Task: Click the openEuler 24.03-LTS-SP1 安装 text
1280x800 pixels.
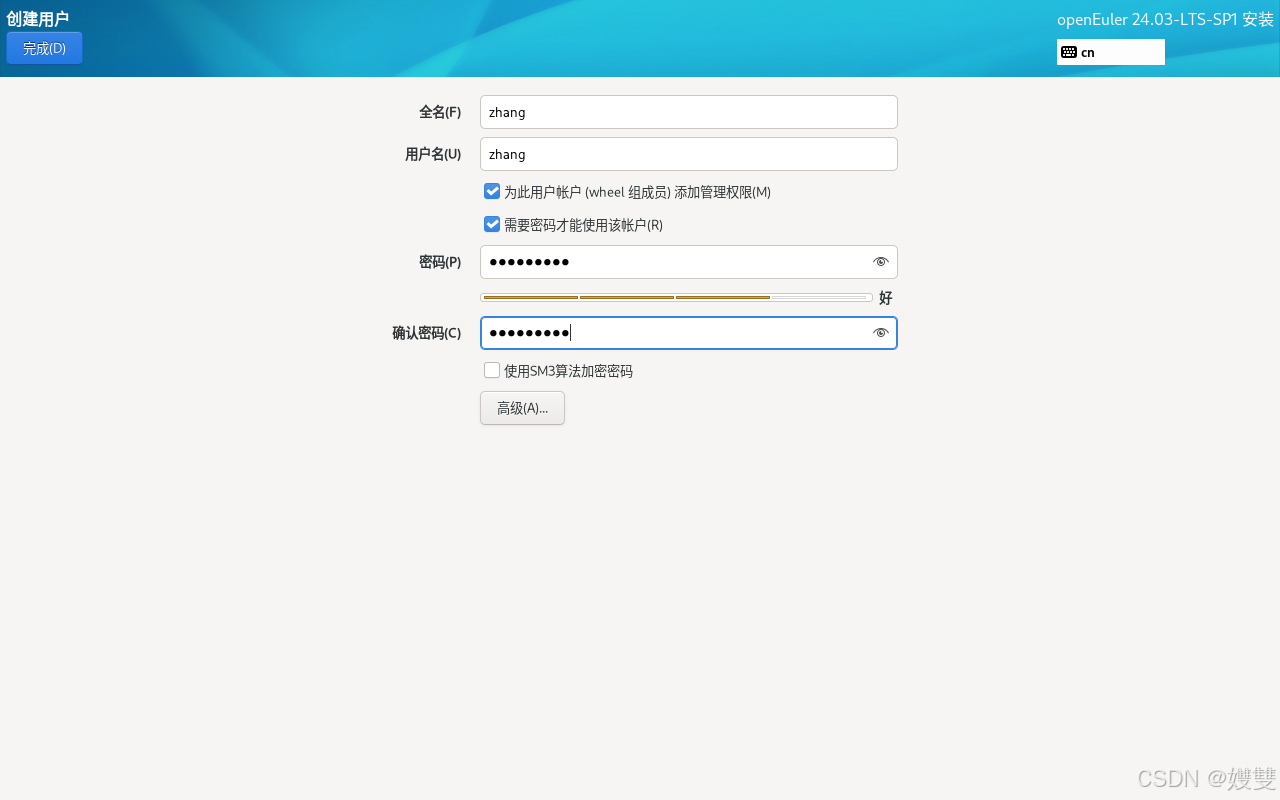Action: (x=1165, y=19)
